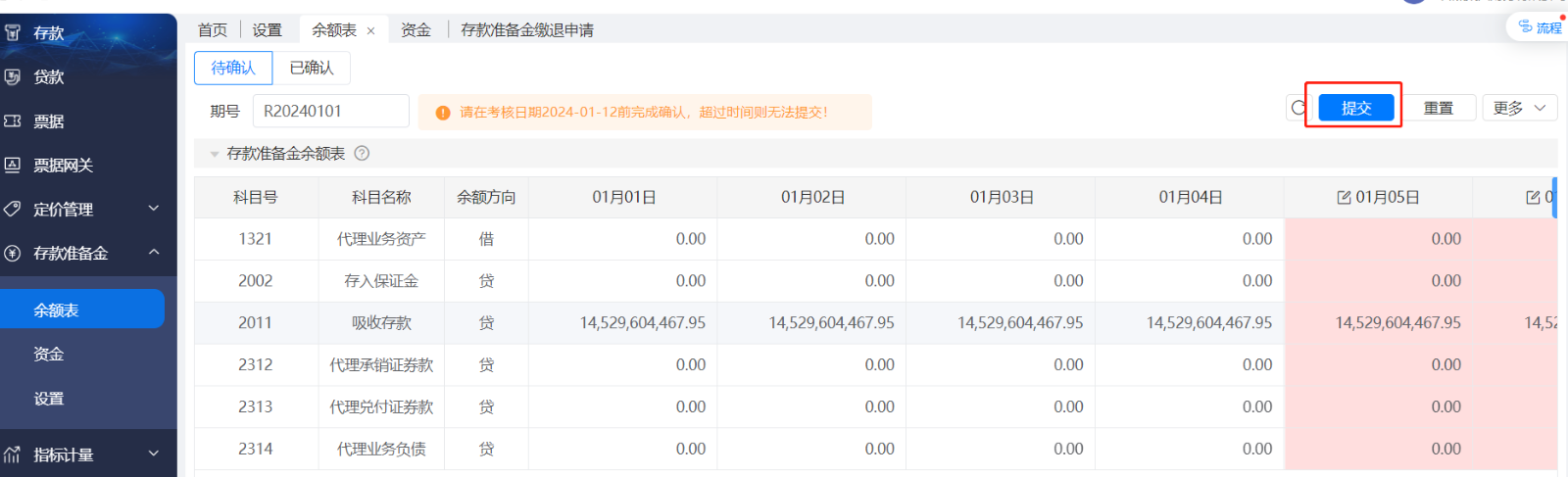Screen dimensions: 1568x477
Task: Open 票据 via its ticket icon
Action: [x=13, y=121]
